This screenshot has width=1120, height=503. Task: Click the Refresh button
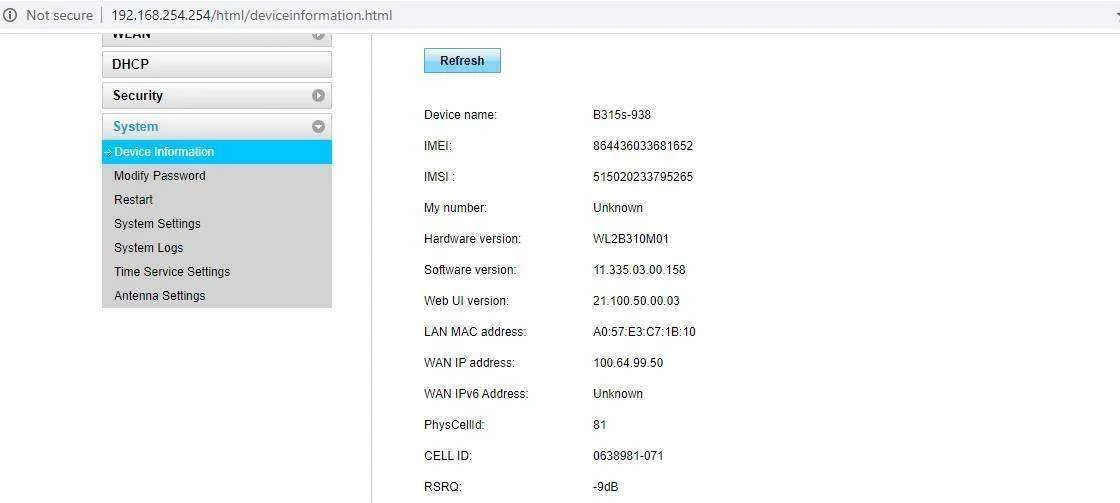(462, 61)
